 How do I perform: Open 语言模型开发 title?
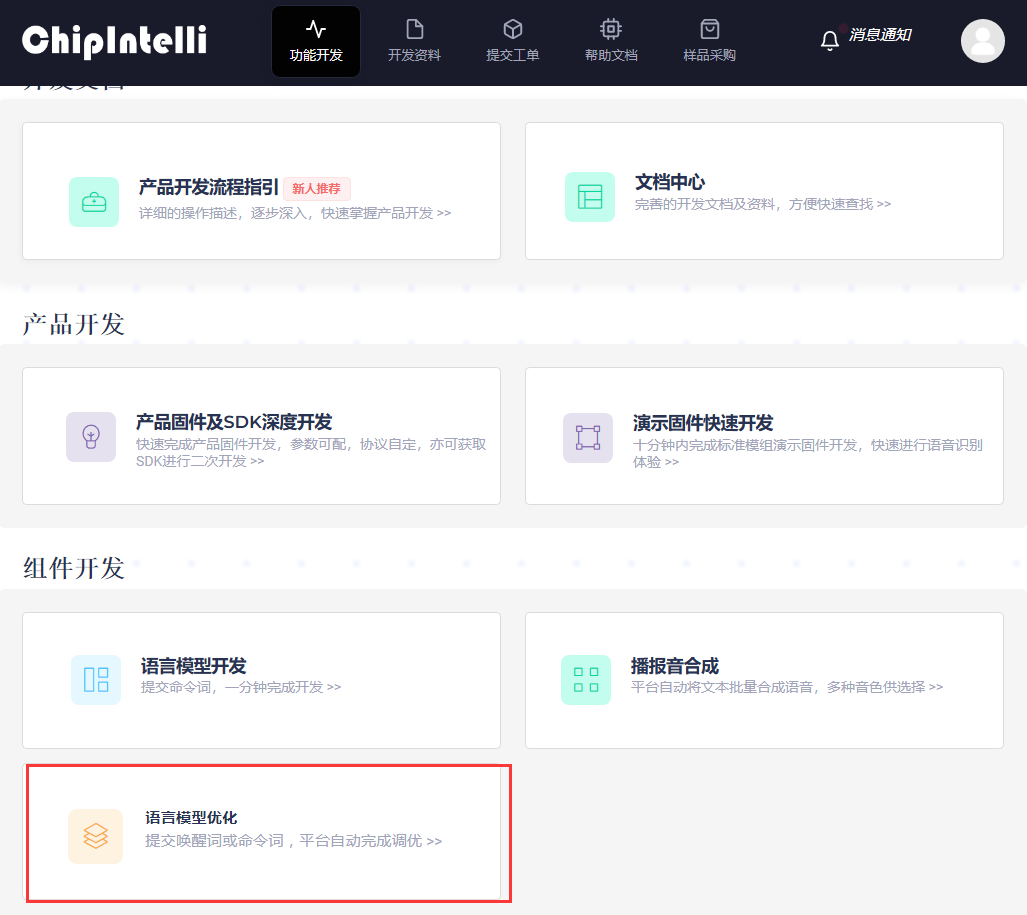(193, 666)
